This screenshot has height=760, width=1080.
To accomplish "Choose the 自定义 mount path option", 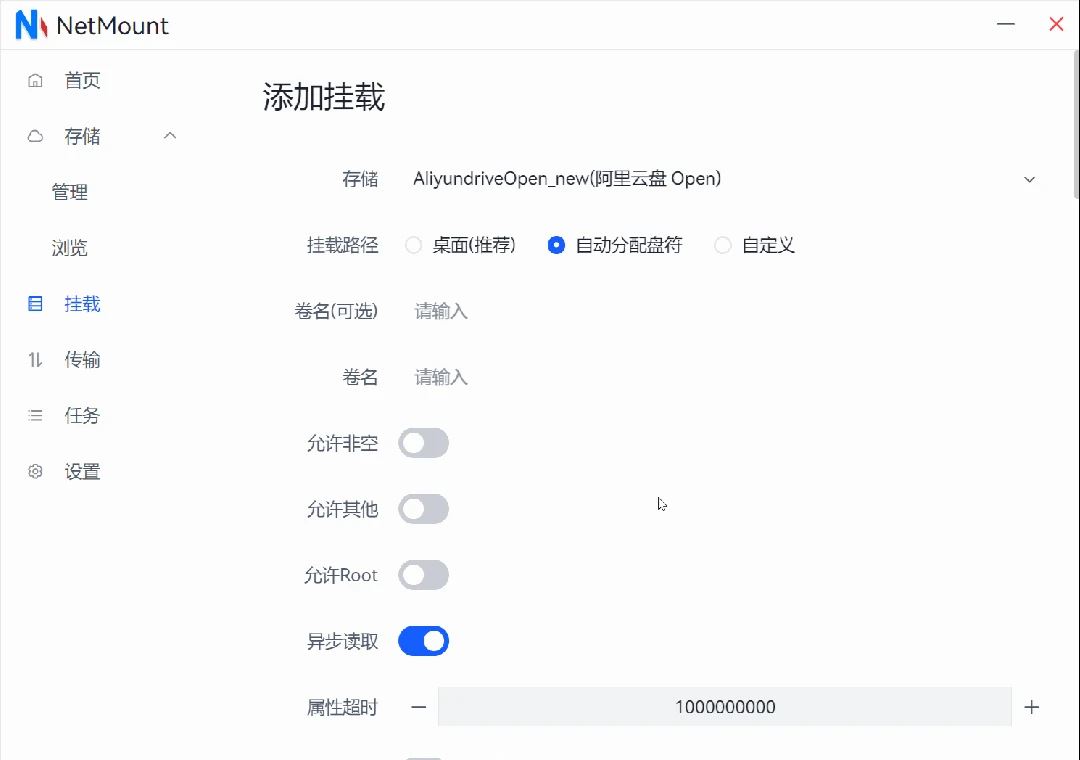I will pyautogui.click(x=755, y=245).
